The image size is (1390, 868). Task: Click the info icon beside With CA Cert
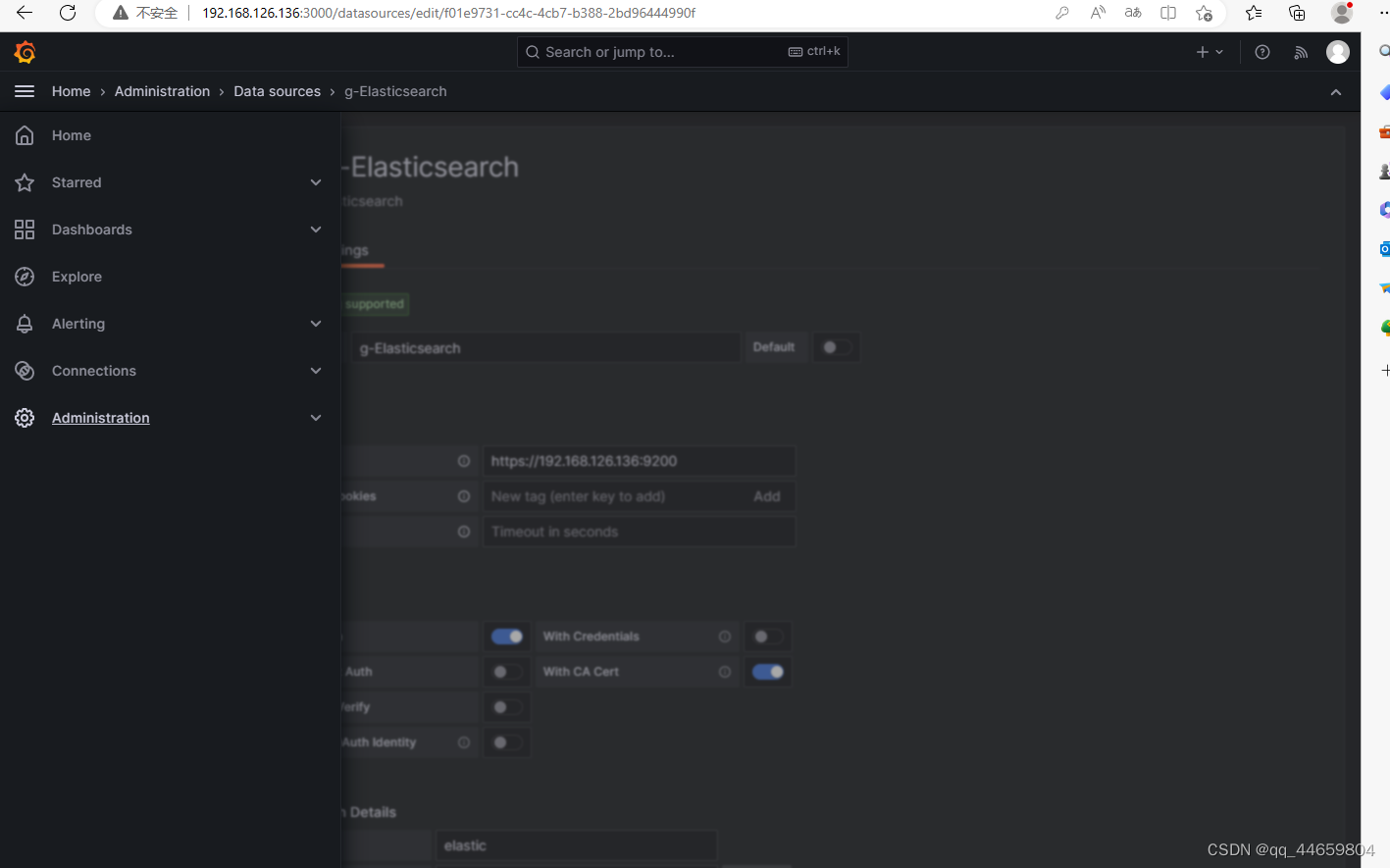(x=725, y=672)
